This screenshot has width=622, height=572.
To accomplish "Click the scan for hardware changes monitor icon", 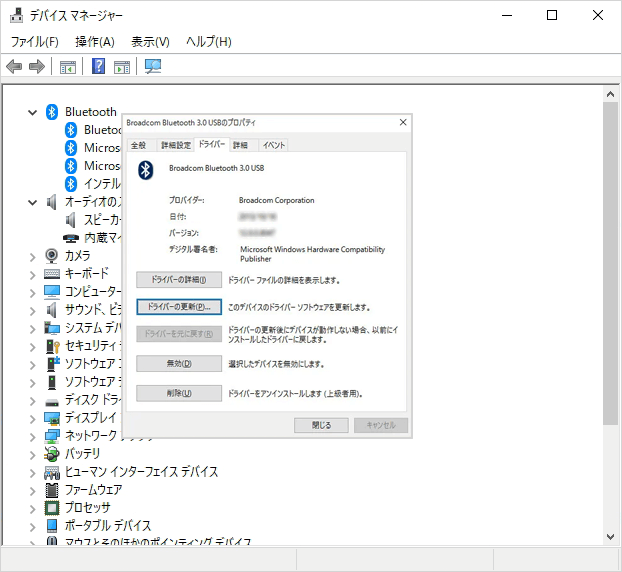I will coord(153,66).
